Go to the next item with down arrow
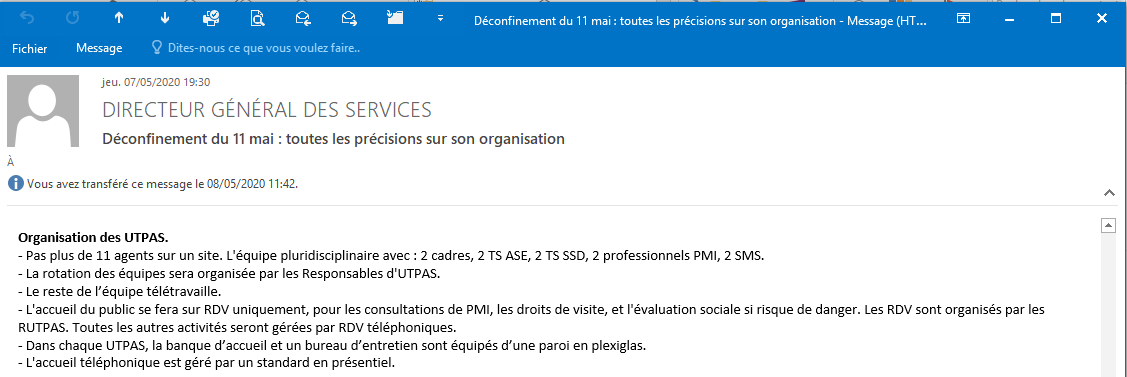Image resolution: width=1127 pixels, height=377 pixels. (165, 19)
